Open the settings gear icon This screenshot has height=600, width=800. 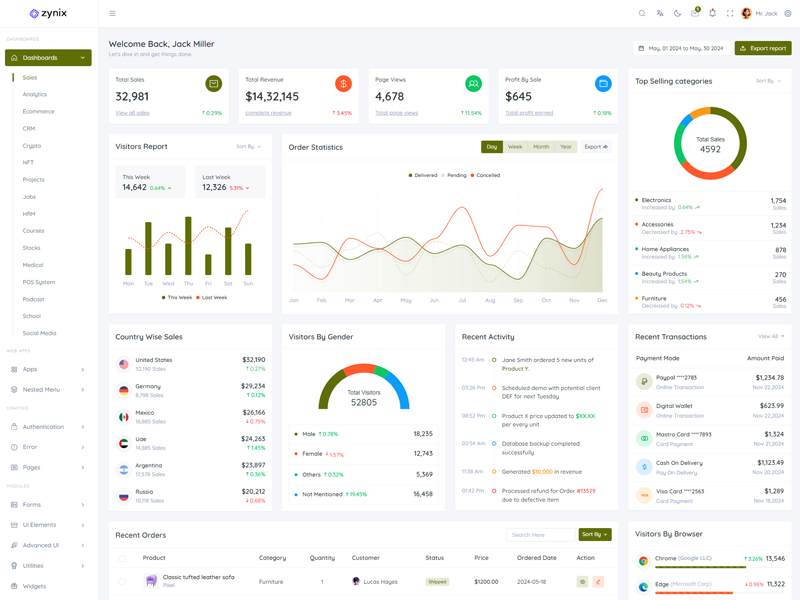pyautogui.click(x=788, y=13)
